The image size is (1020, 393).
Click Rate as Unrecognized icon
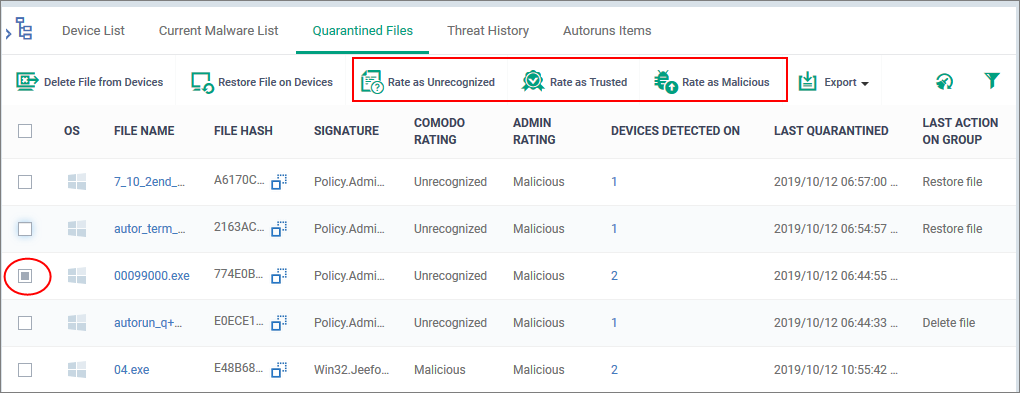(372, 83)
